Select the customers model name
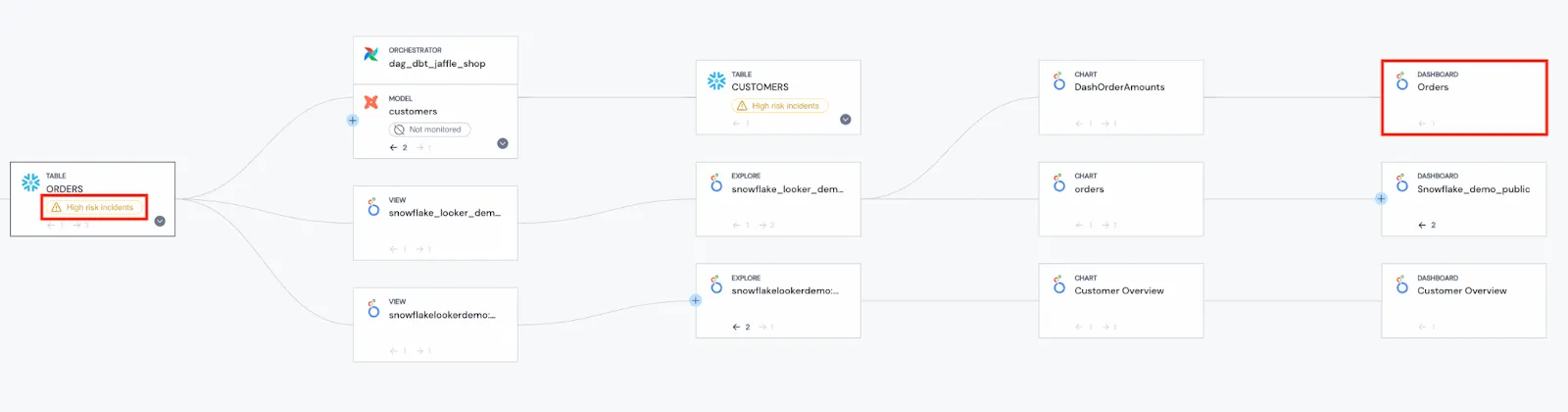This screenshot has width=1568, height=412. click(413, 112)
